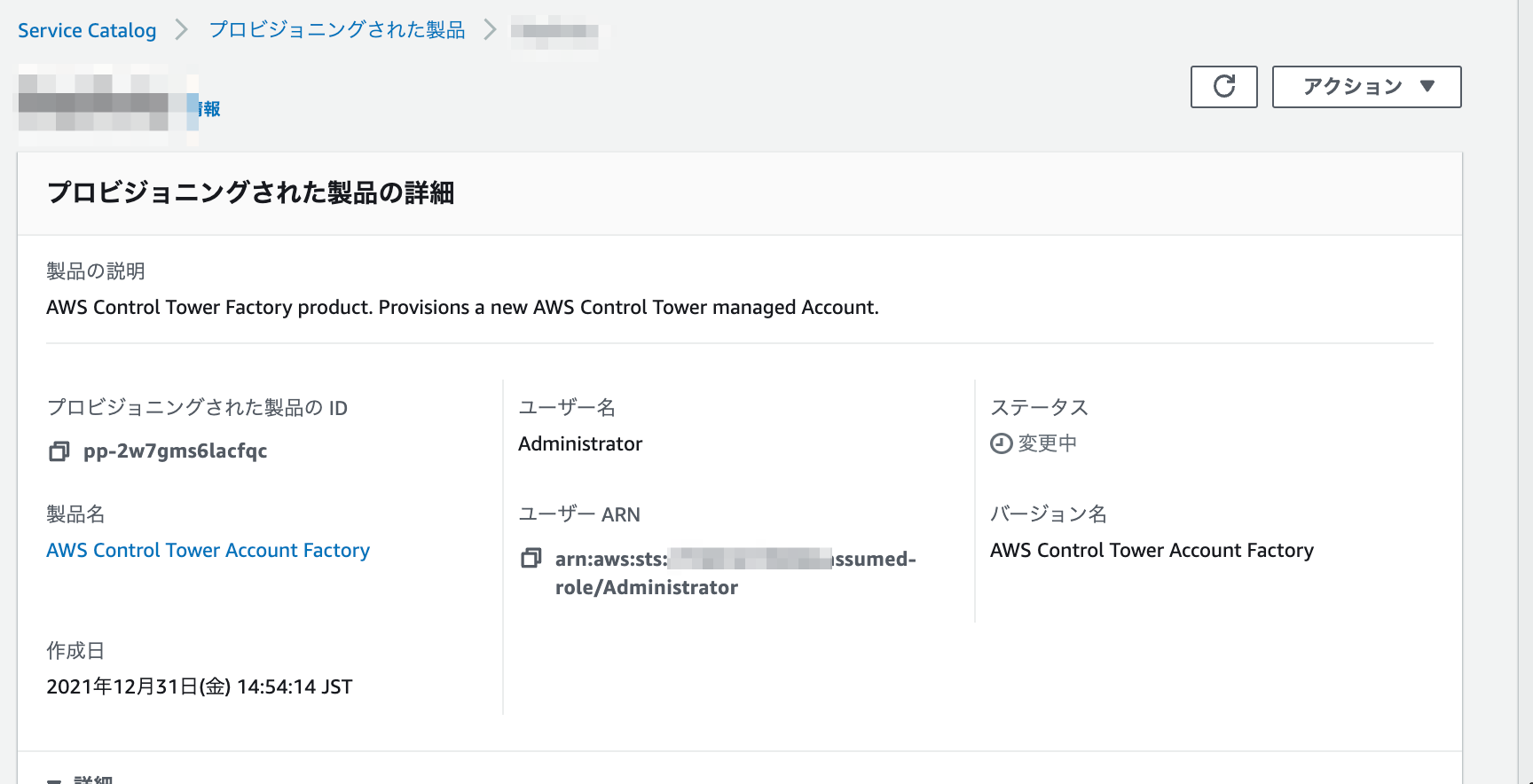The image size is (1533, 784).
Task: Open プロビジョニングされた製品 breadcrumb link
Action: coord(337,30)
